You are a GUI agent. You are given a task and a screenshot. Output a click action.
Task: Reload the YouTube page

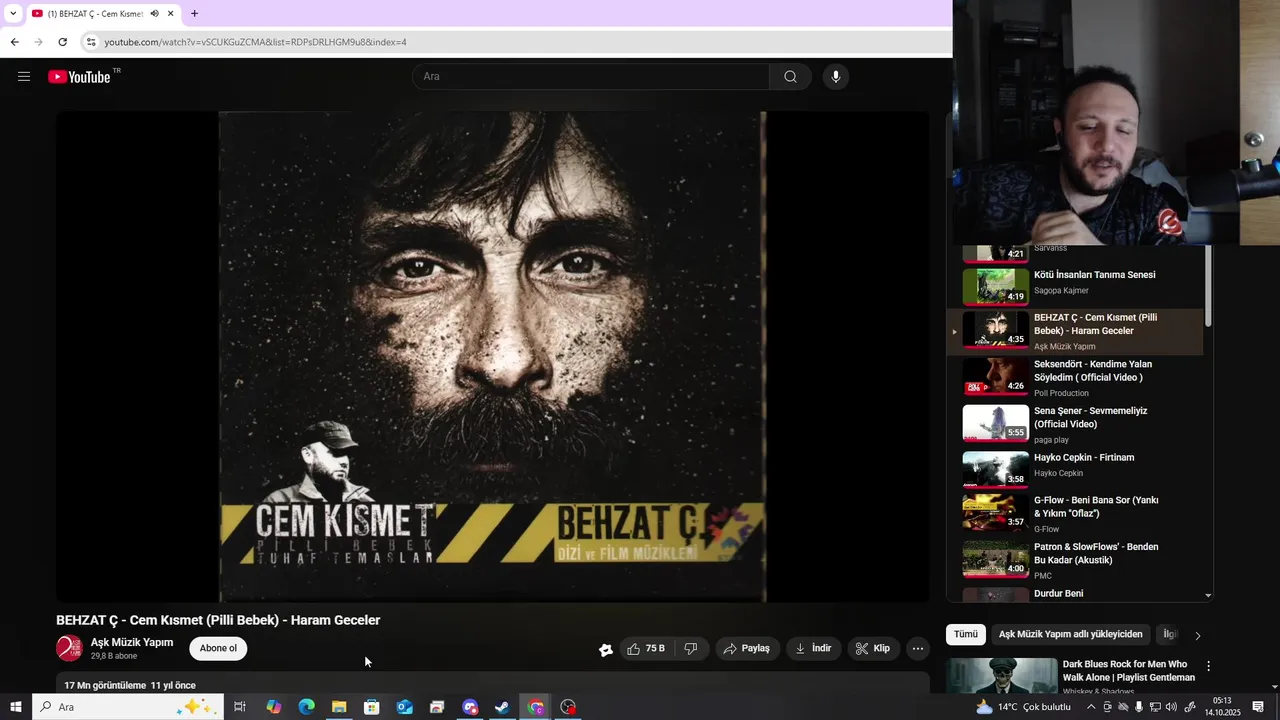pyautogui.click(x=62, y=42)
